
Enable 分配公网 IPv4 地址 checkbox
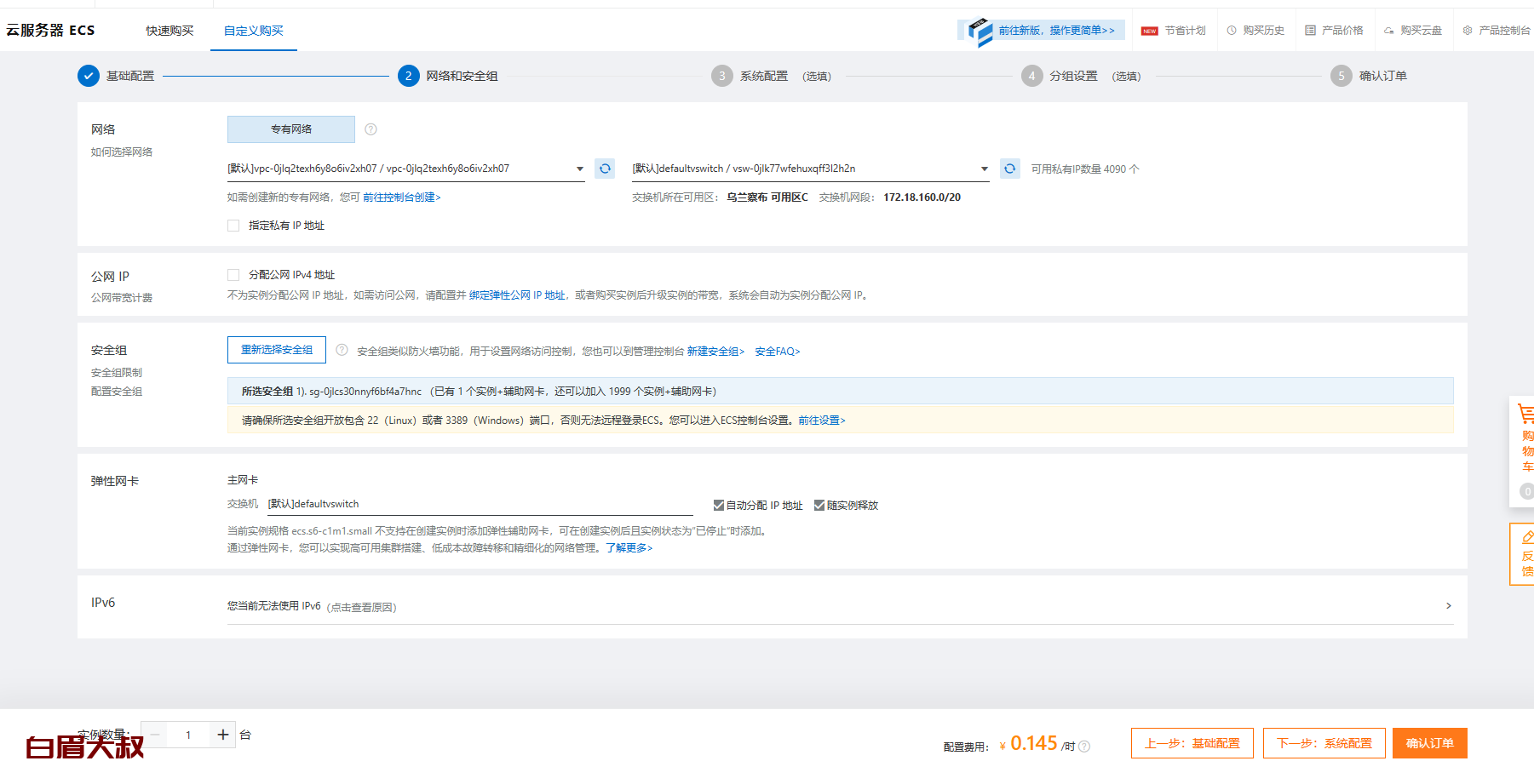233,275
